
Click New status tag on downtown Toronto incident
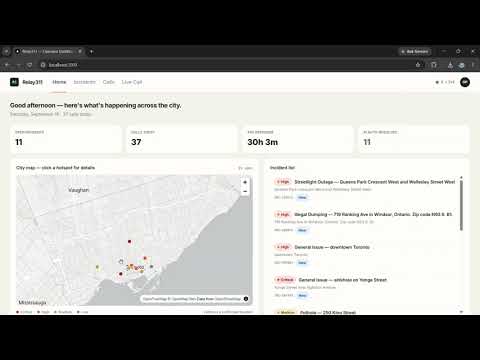tap(302, 263)
